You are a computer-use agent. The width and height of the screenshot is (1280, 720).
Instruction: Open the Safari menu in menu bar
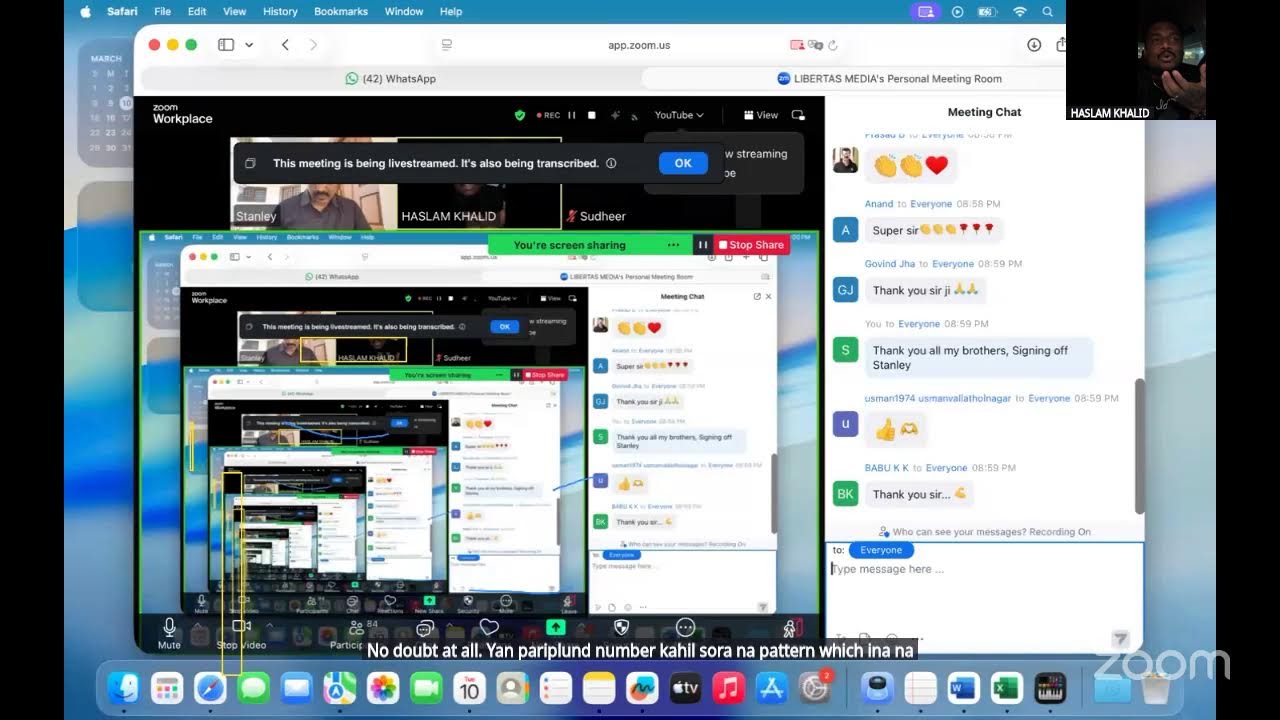click(x=122, y=12)
